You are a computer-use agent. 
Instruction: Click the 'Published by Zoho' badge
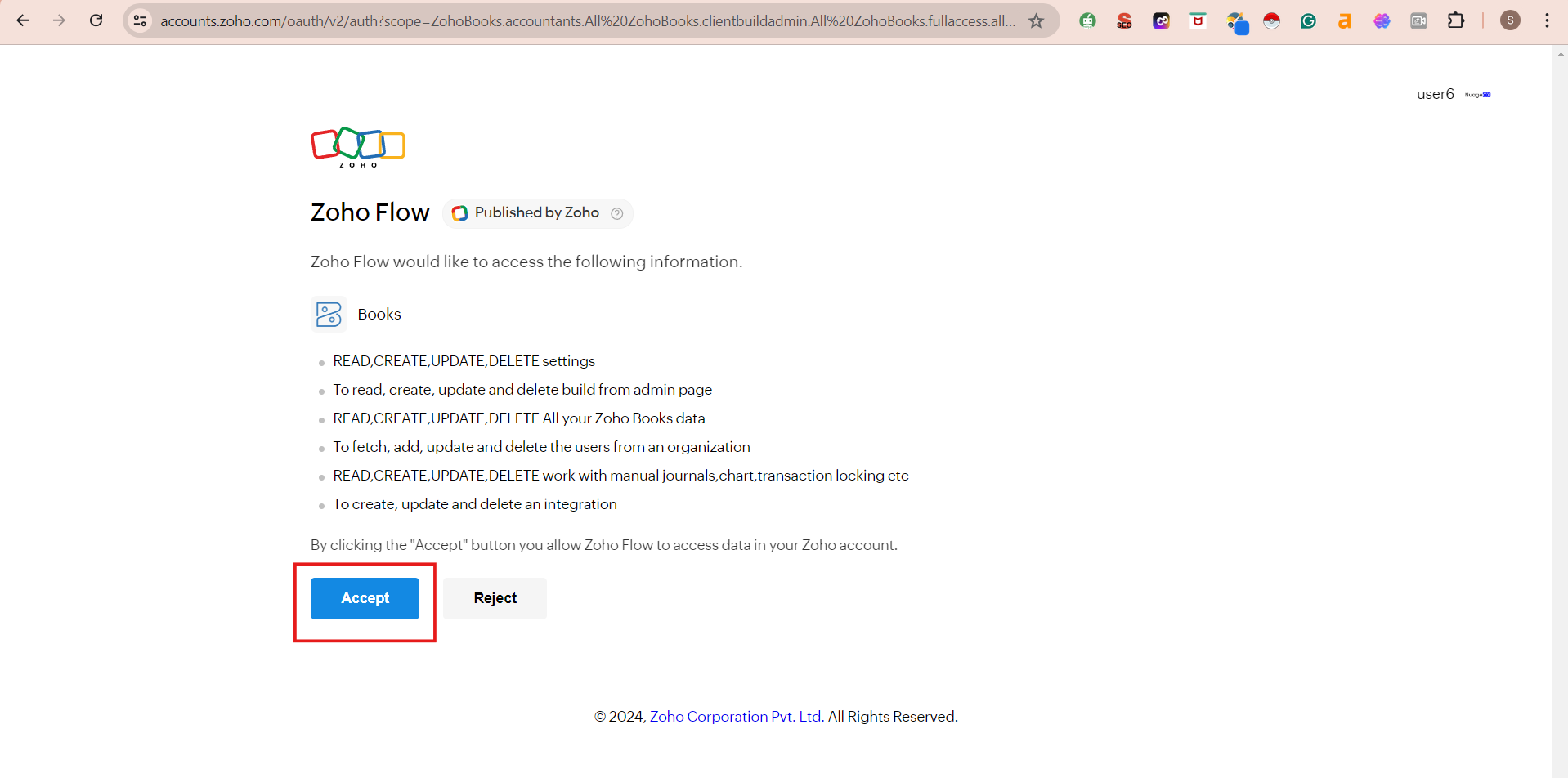point(537,213)
